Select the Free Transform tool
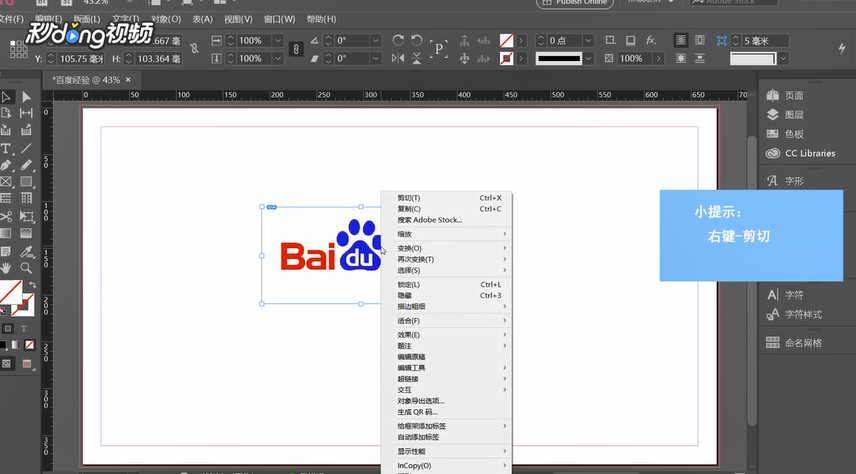856x474 pixels. click(26, 216)
